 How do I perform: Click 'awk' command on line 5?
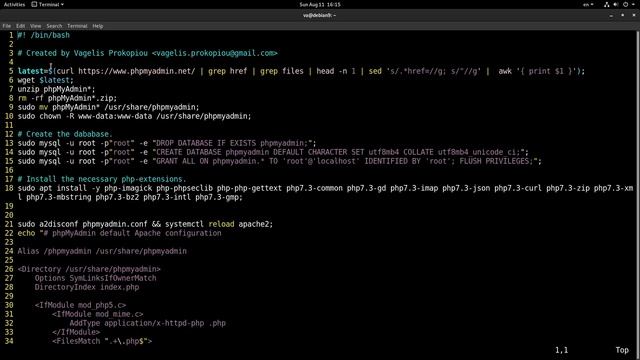tap(505, 71)
